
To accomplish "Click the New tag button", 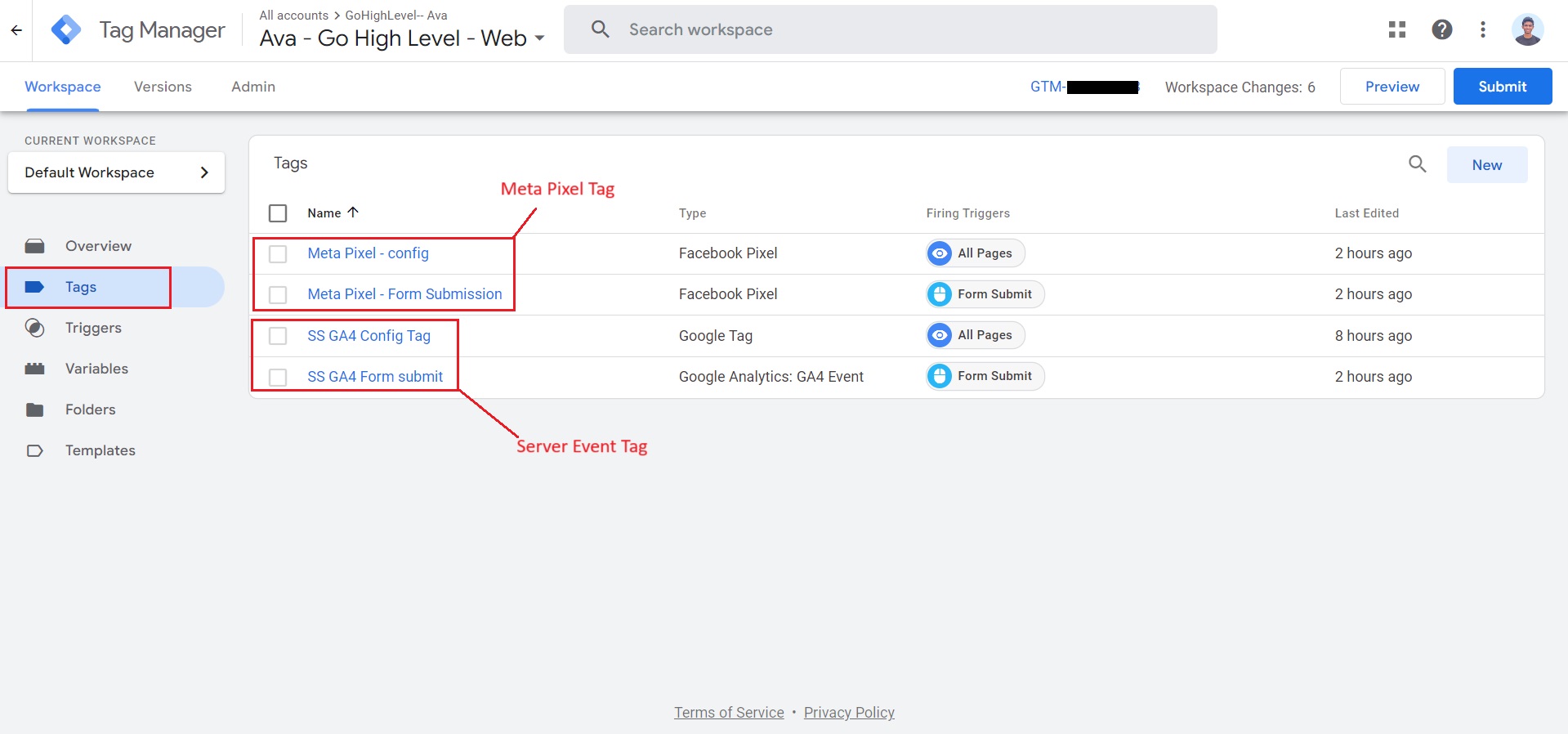I will coord(1487,165).
